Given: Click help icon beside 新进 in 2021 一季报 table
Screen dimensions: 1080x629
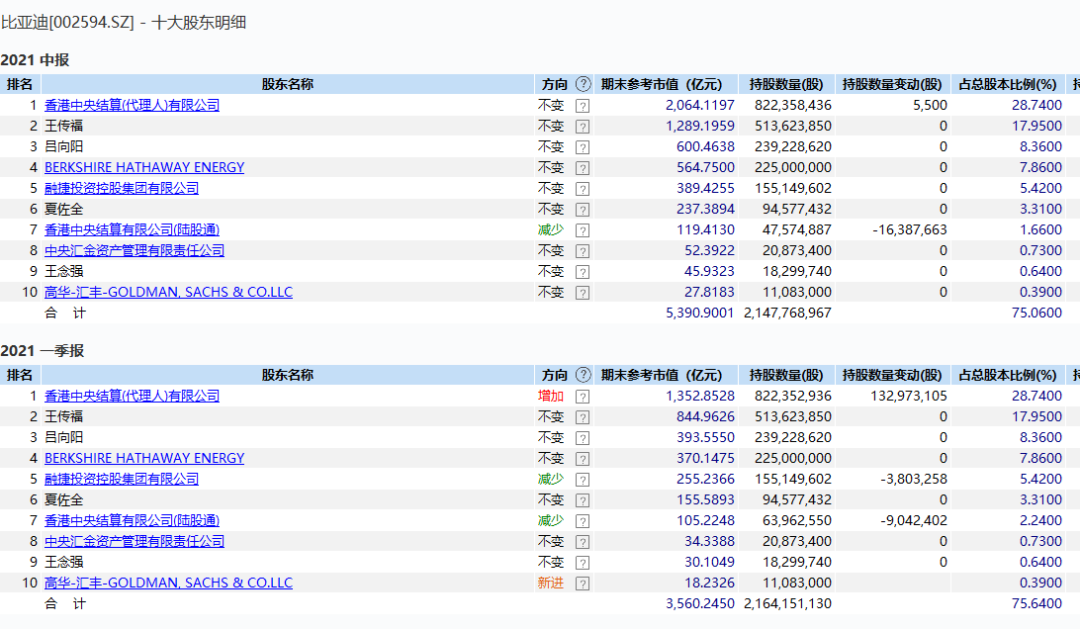Looking at the screenshot, I should (x=582, y=584).
